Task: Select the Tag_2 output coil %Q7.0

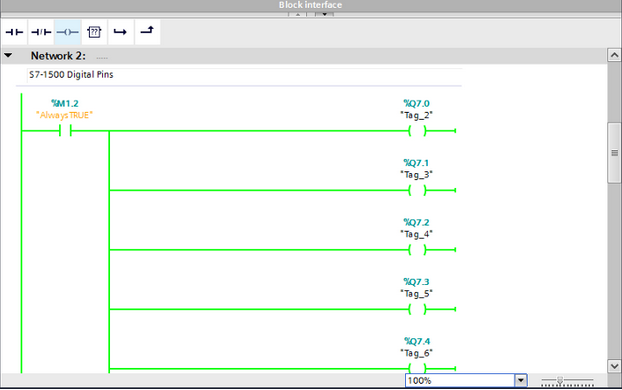Action: point(417,131)
